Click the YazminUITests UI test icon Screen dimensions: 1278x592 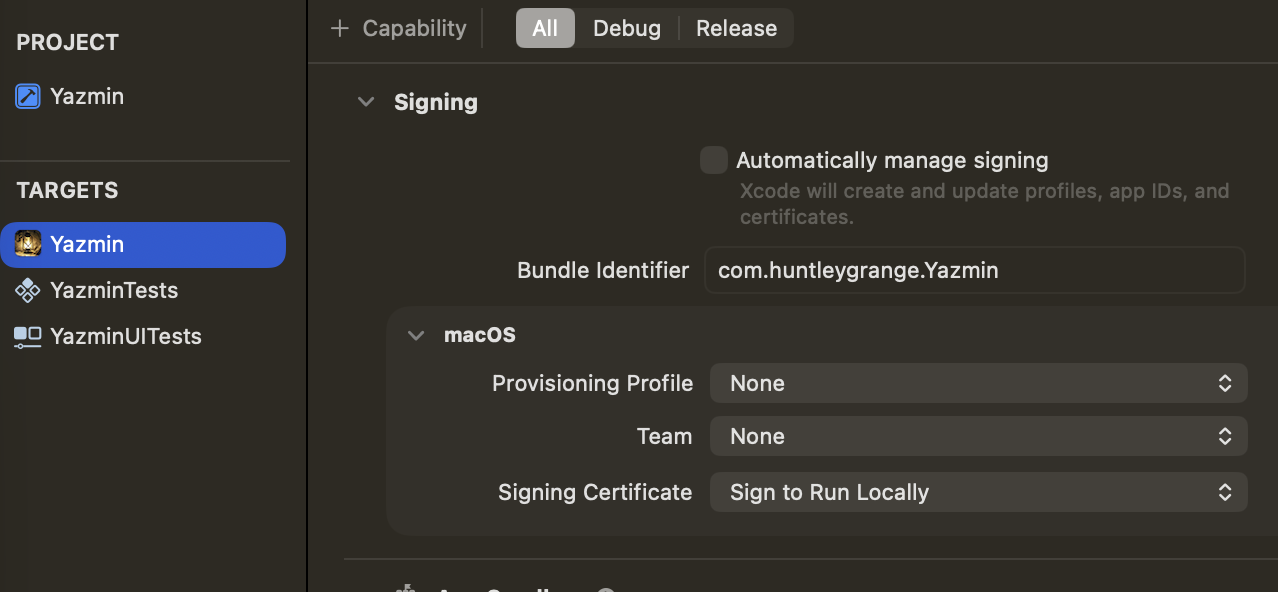28,336
